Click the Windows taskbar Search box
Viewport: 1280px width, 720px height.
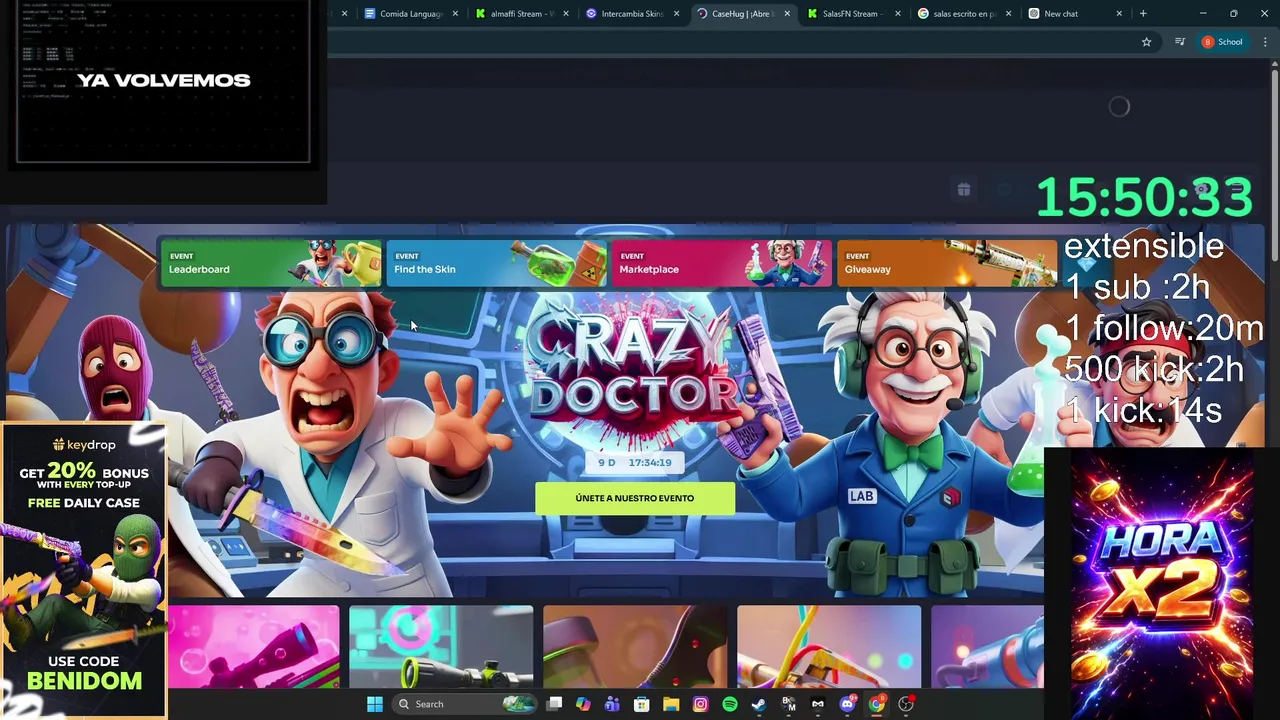[463, 704]
